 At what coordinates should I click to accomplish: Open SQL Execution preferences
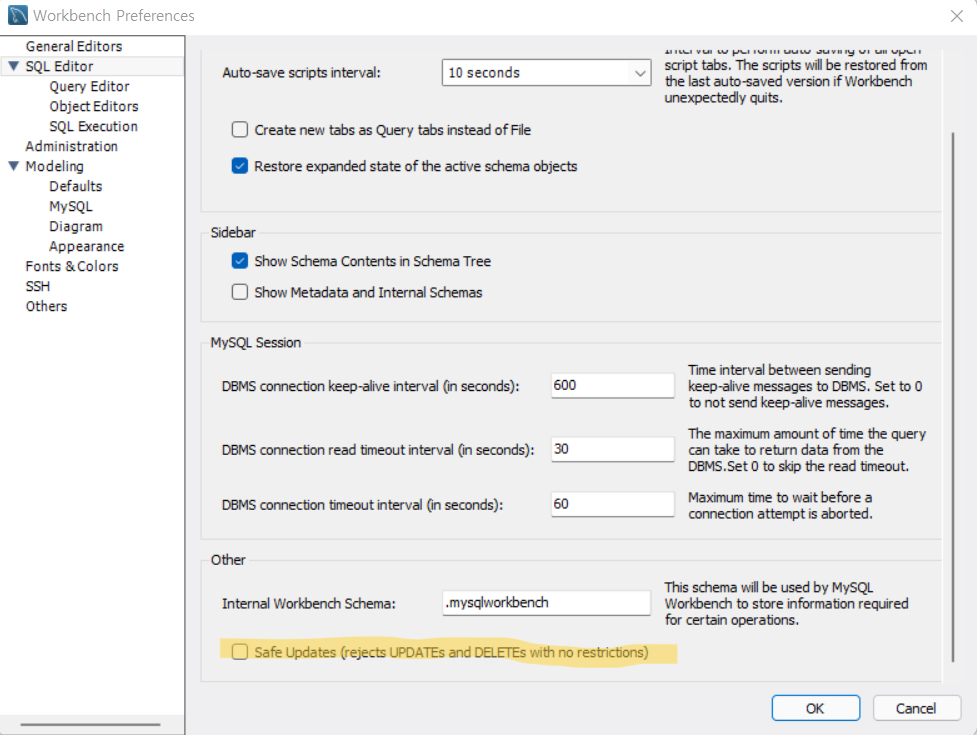(x=93, y=126)
